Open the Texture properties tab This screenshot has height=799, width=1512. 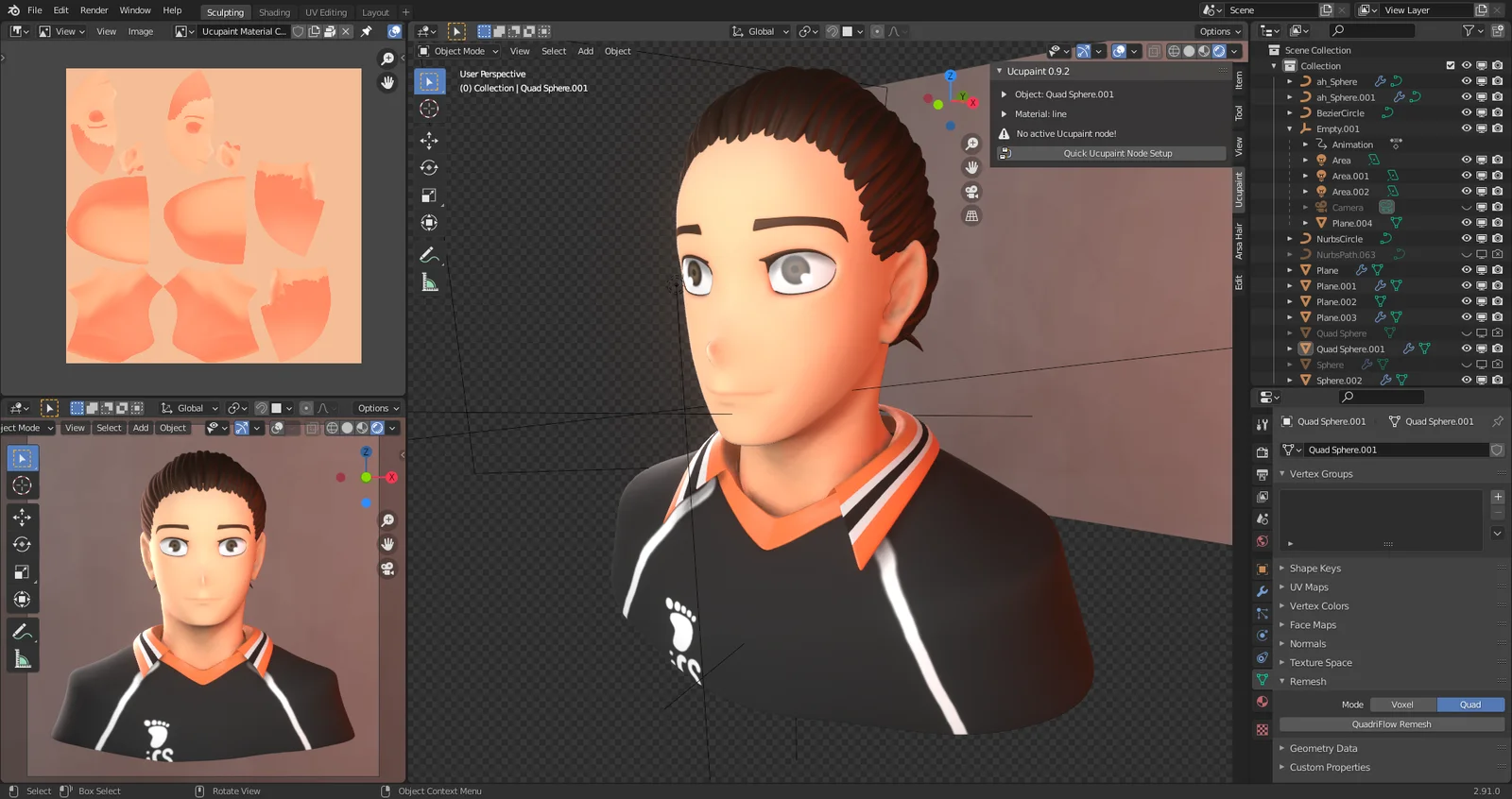click(1263, 730)
